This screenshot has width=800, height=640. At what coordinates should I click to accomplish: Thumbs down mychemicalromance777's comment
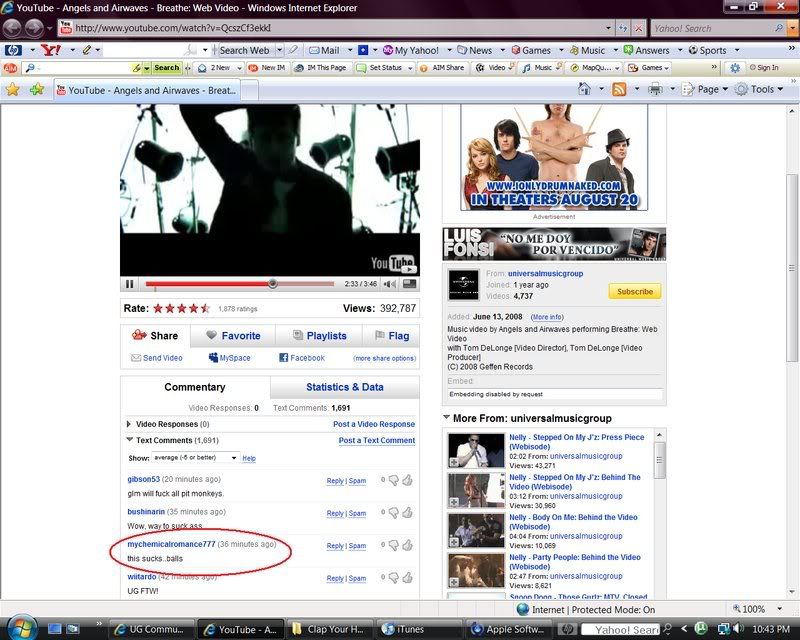tap(393, 546)
